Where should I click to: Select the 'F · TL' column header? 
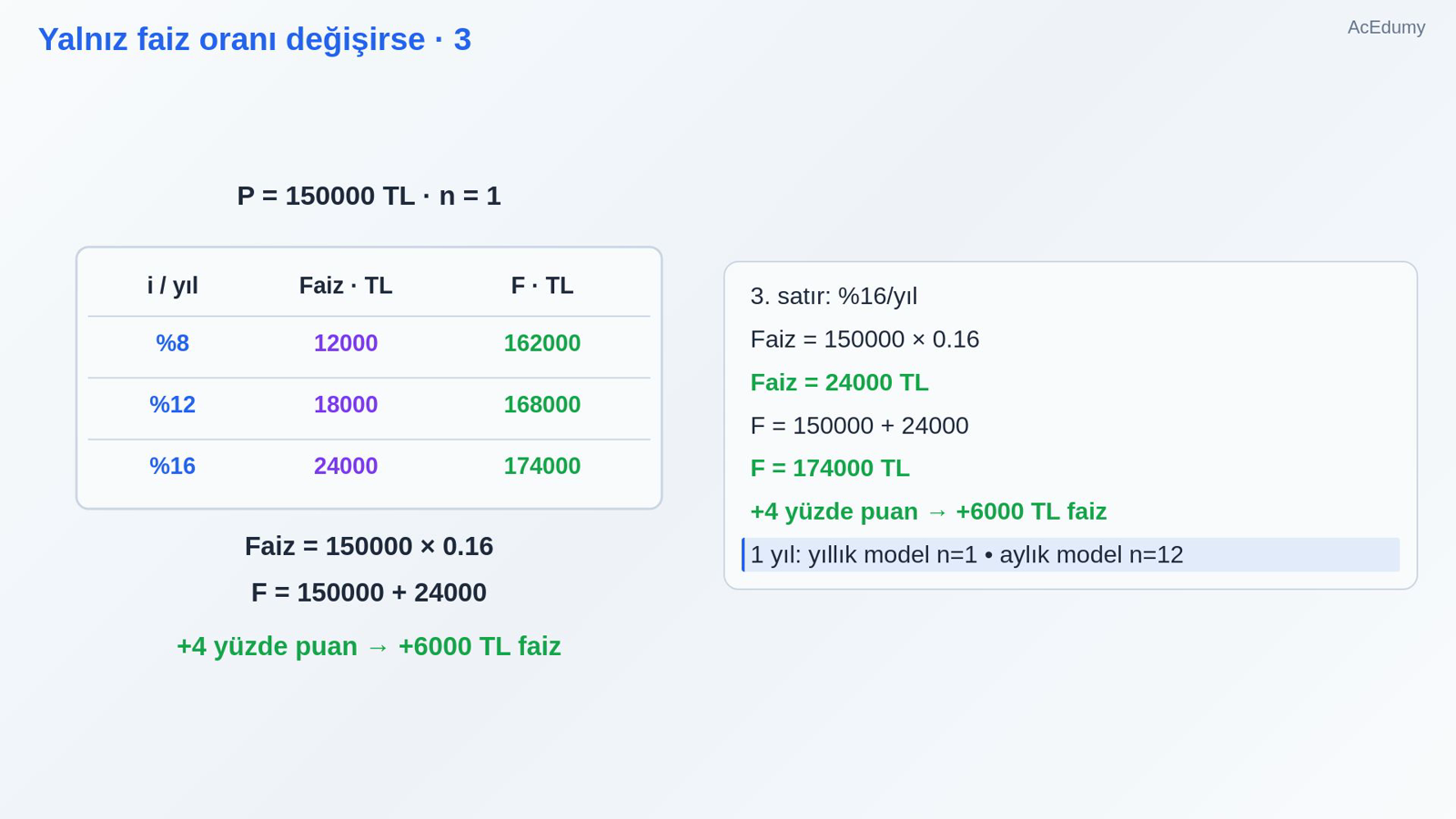coord(542,286)
